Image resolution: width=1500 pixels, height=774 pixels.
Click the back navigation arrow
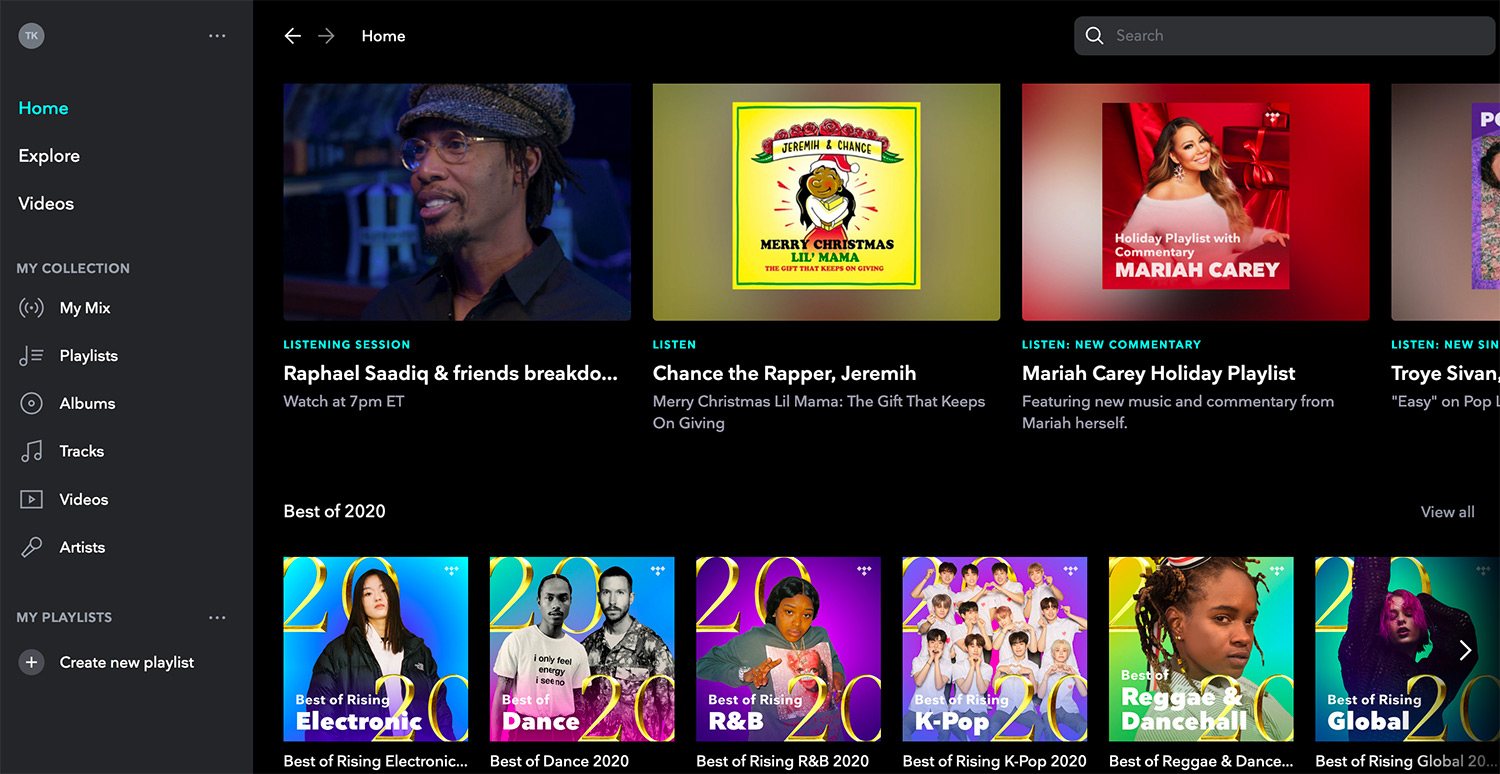coord(292,35)
